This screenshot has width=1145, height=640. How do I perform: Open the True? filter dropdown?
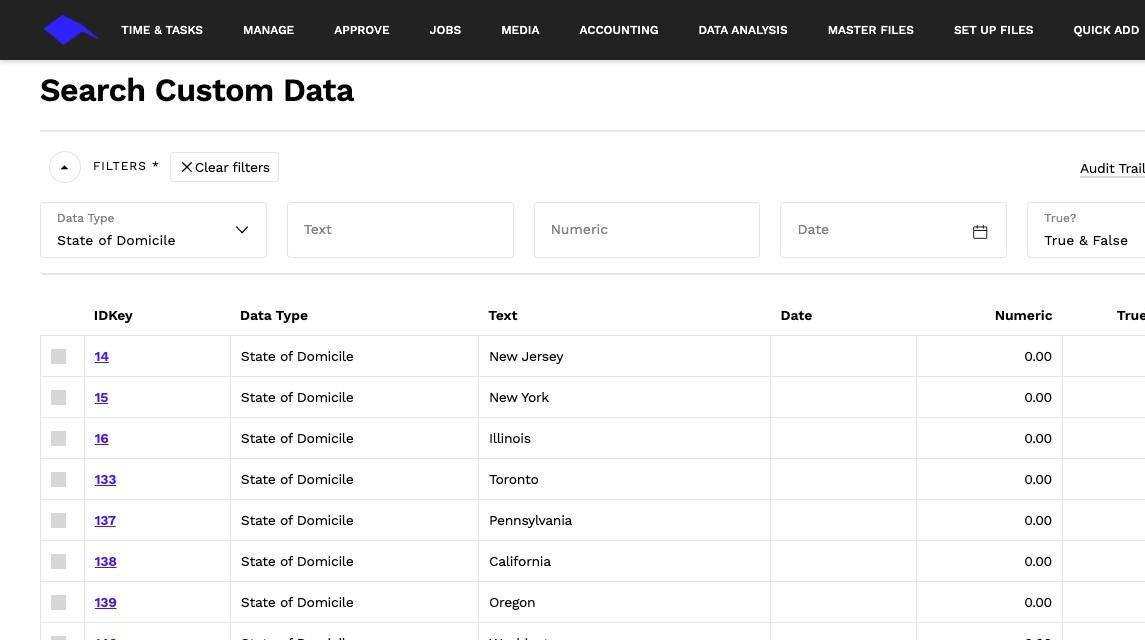pyautogui.click(x=1086, y=230)
